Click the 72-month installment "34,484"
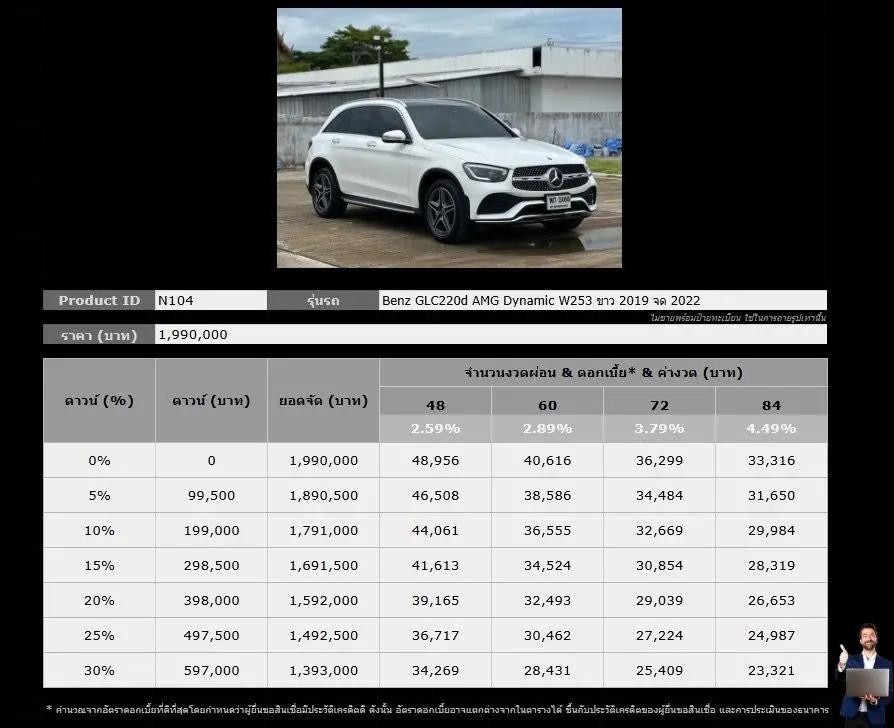This screenshot has width=894, height=728. coord(659,495)
